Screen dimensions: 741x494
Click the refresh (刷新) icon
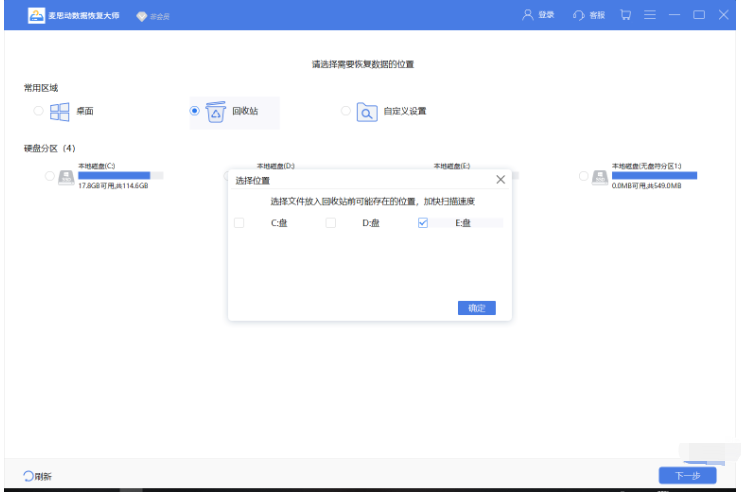28,476
